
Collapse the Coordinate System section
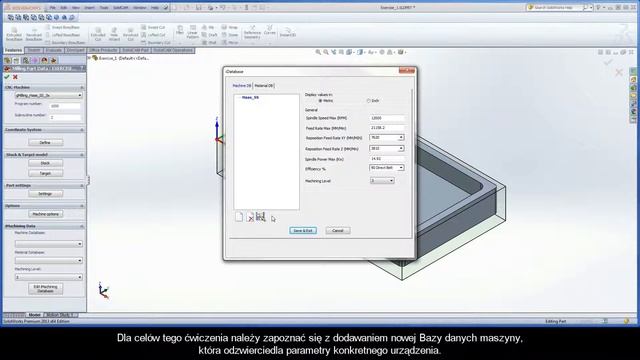point(82,130)
